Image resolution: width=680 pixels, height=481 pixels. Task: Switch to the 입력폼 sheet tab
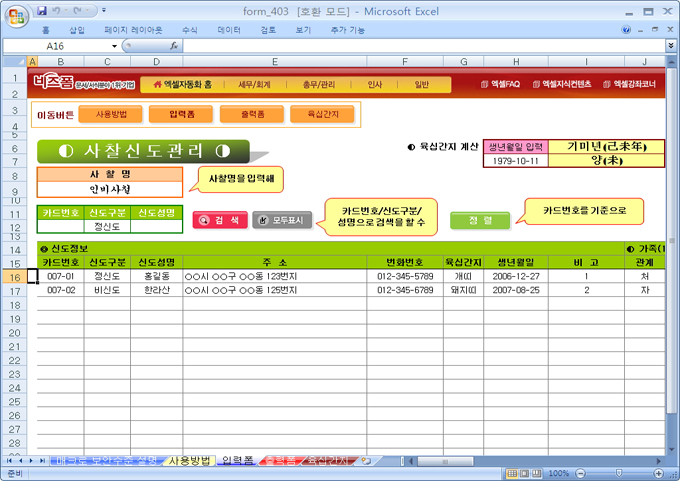(237, 460)
